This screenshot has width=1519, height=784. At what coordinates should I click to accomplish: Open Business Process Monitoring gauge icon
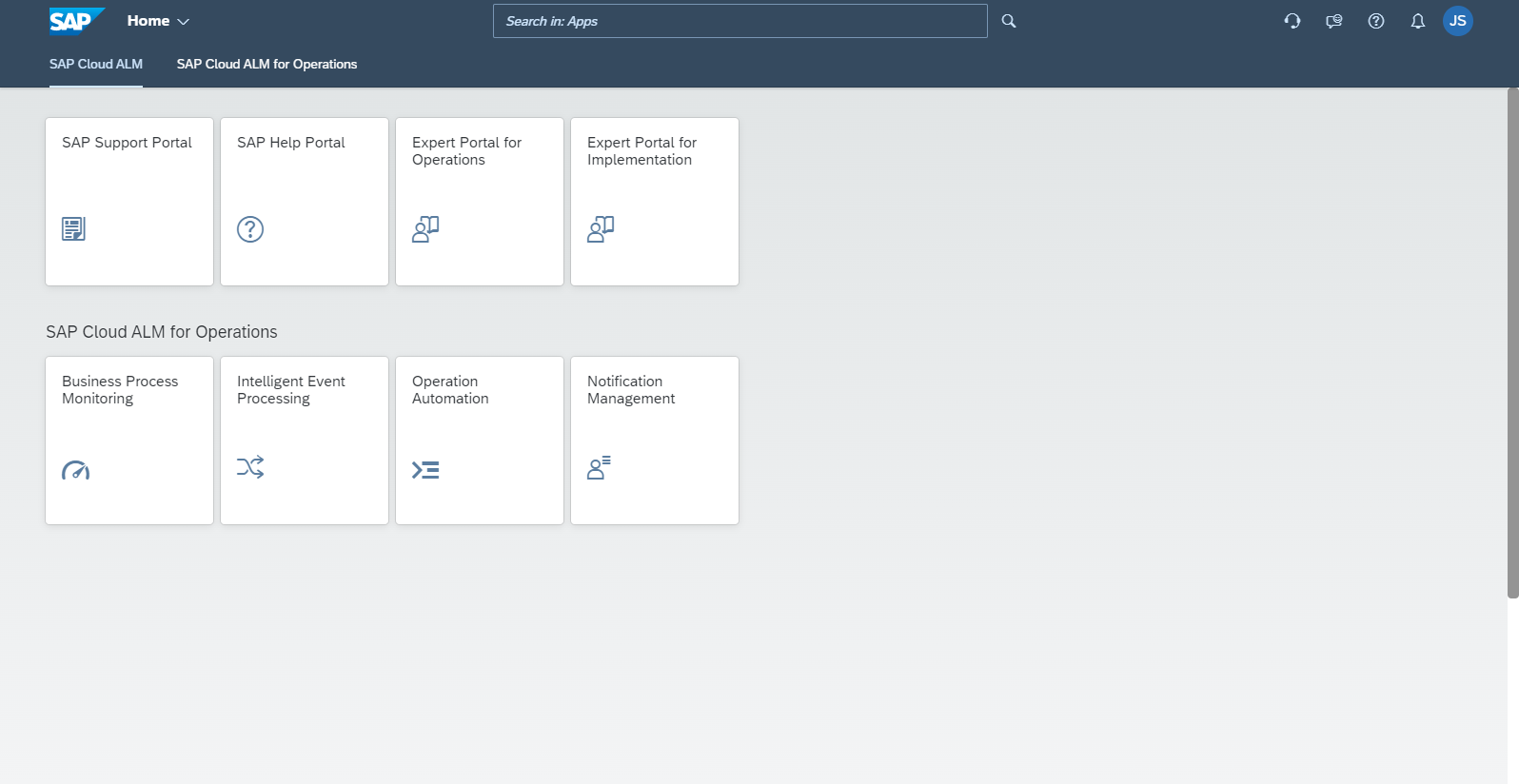75,470
